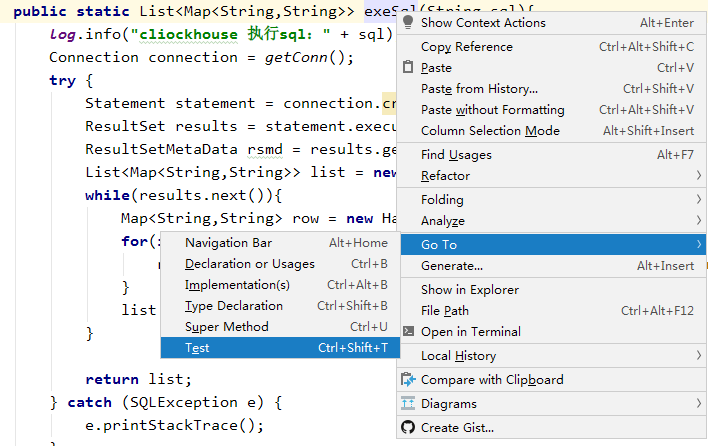Click the 'return list;' code line
This screenshot has width=708, height=446.
pyautogui.click(x=138, y=379)
